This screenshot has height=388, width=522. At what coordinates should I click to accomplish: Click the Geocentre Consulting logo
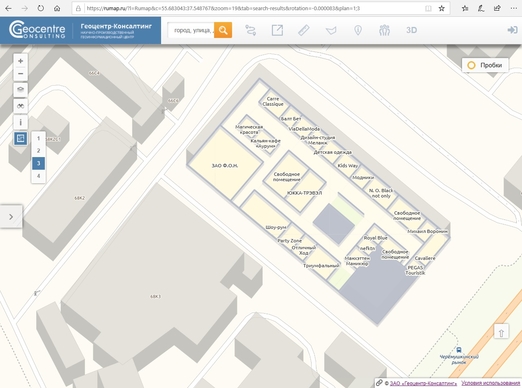coord(37,30)
